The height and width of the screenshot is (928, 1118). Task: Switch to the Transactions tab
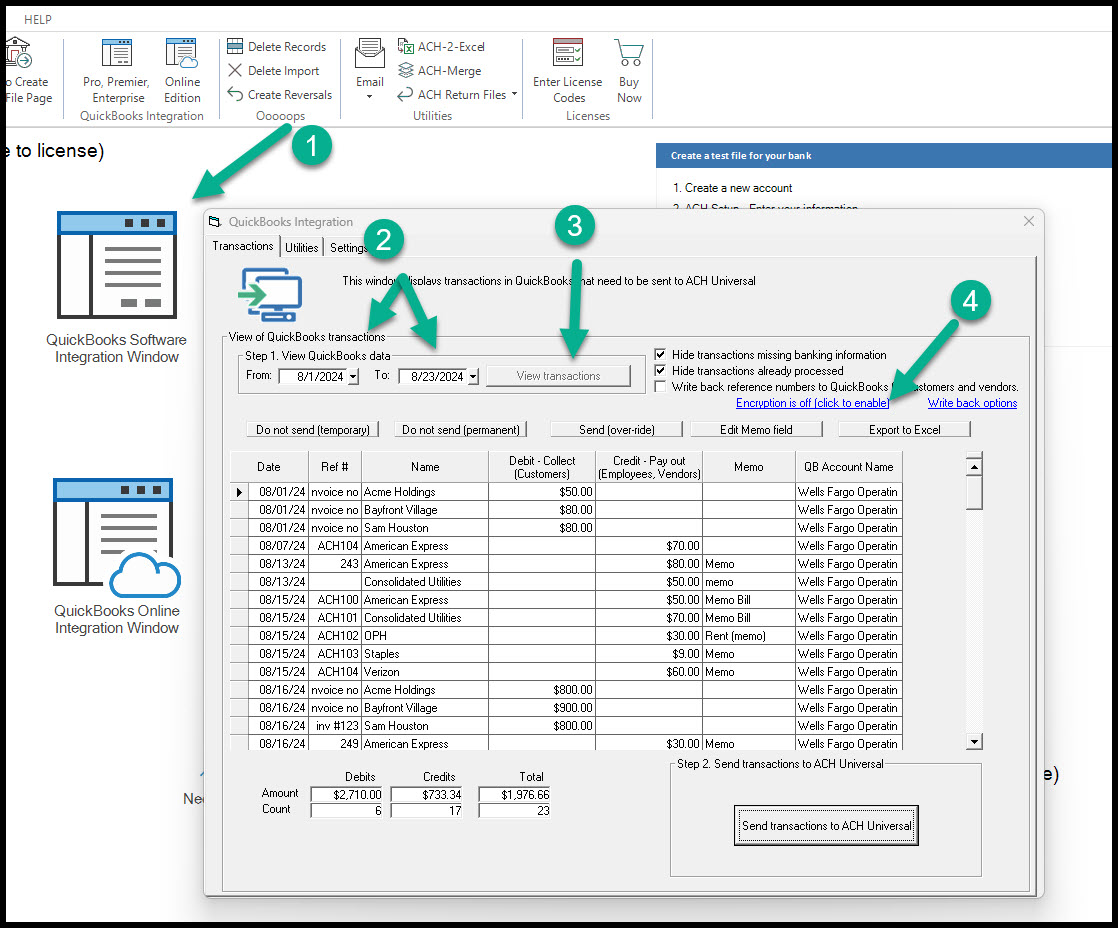[242, 246]
